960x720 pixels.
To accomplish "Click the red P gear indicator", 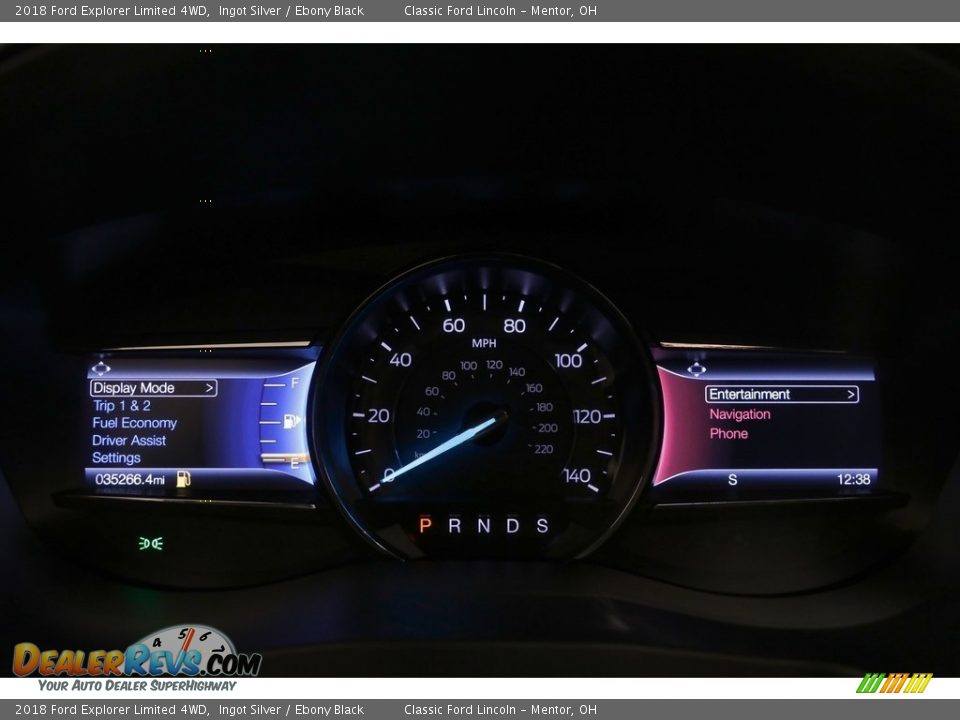I will (x=425, y=525).
